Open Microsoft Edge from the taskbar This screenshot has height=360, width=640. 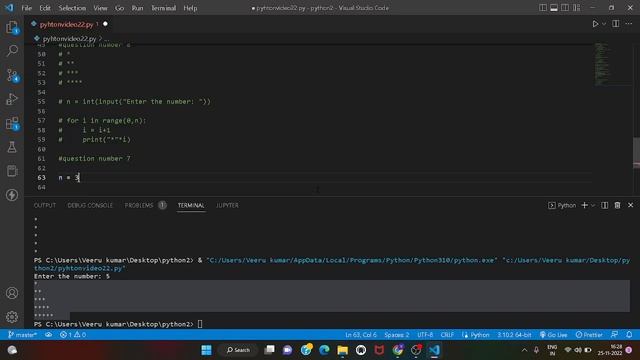(x=324, y=350)
